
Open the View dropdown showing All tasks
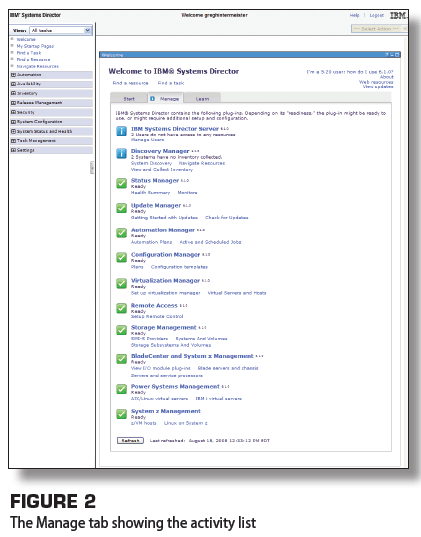click(61, 30)
